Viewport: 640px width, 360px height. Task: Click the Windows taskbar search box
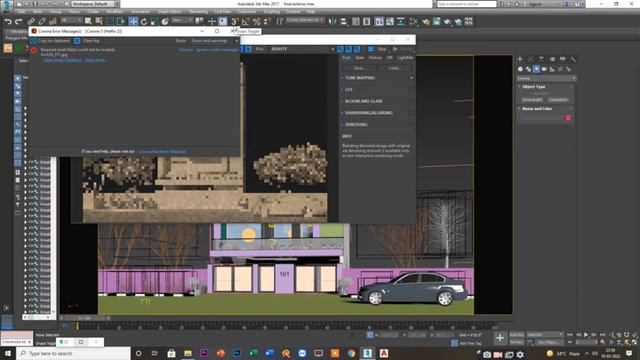tap(73, 353)
